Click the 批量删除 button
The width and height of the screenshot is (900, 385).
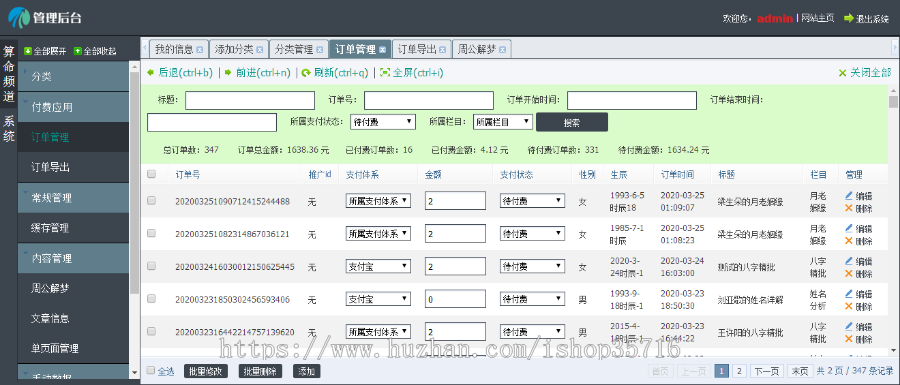(x=261, y=371)
